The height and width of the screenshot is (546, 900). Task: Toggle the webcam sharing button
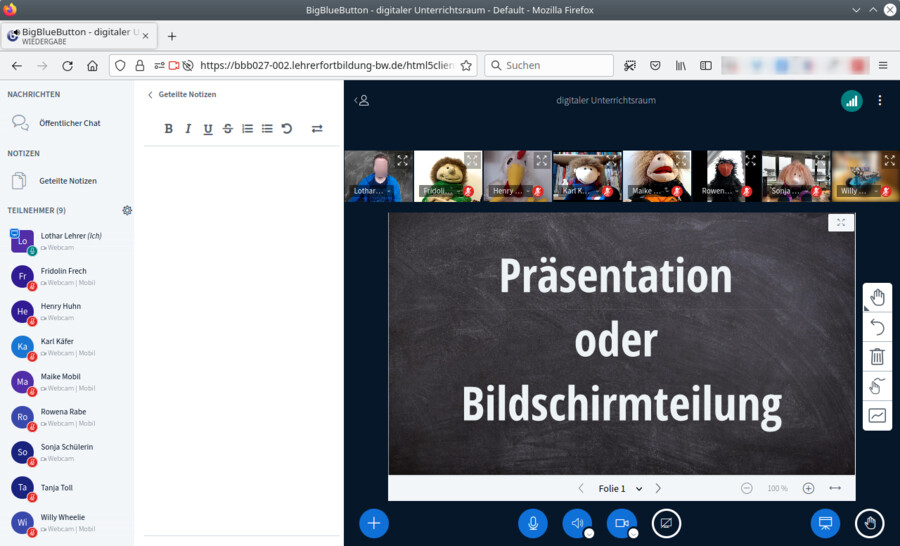tap(621, 523)
